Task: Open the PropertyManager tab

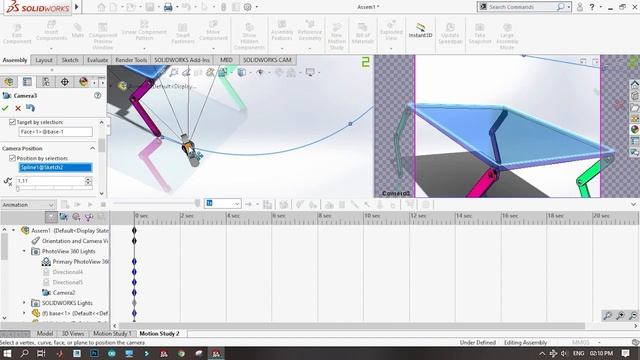Action: (x=27, y=82)
